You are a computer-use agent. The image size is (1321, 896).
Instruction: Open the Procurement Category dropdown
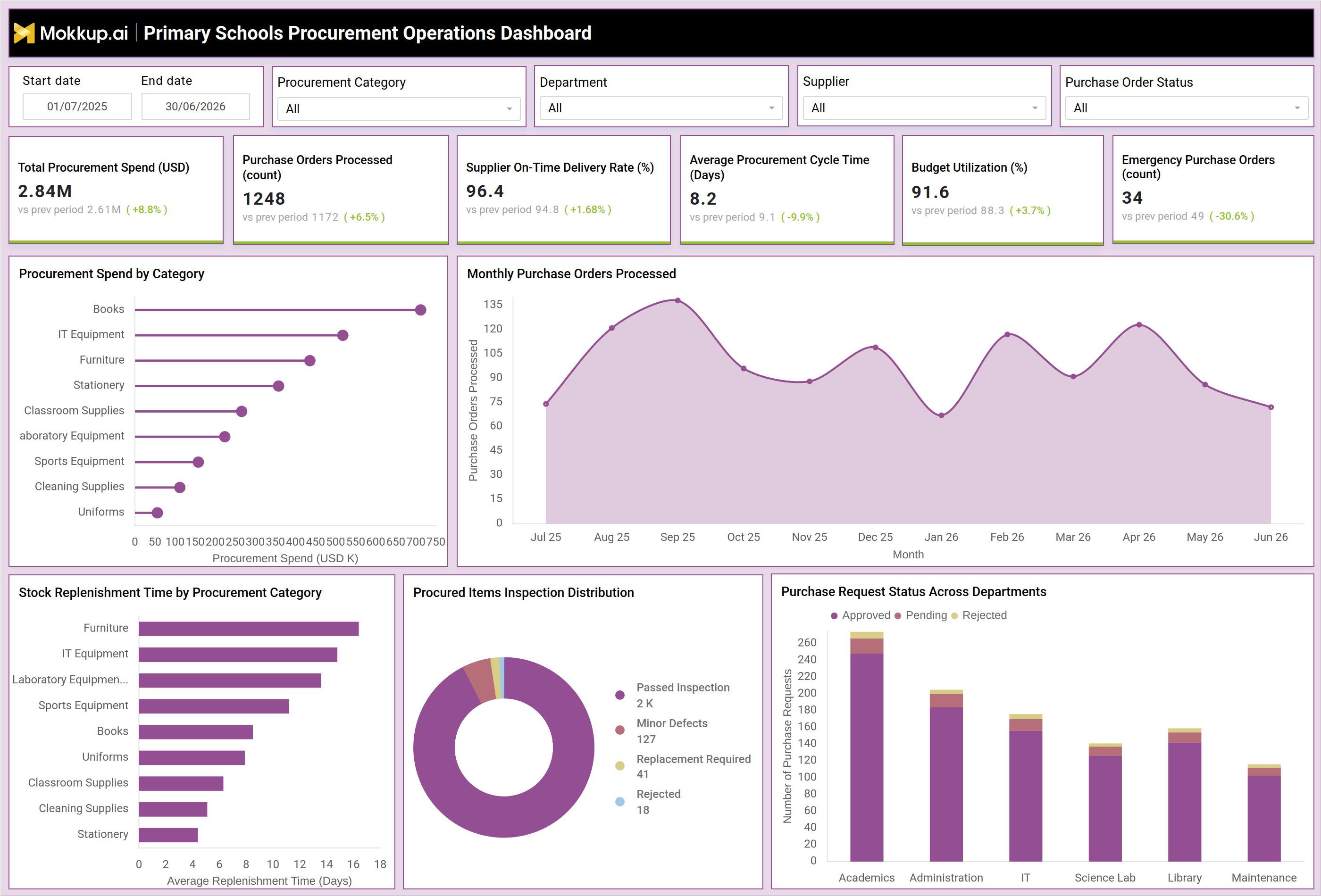pos(399,108)
